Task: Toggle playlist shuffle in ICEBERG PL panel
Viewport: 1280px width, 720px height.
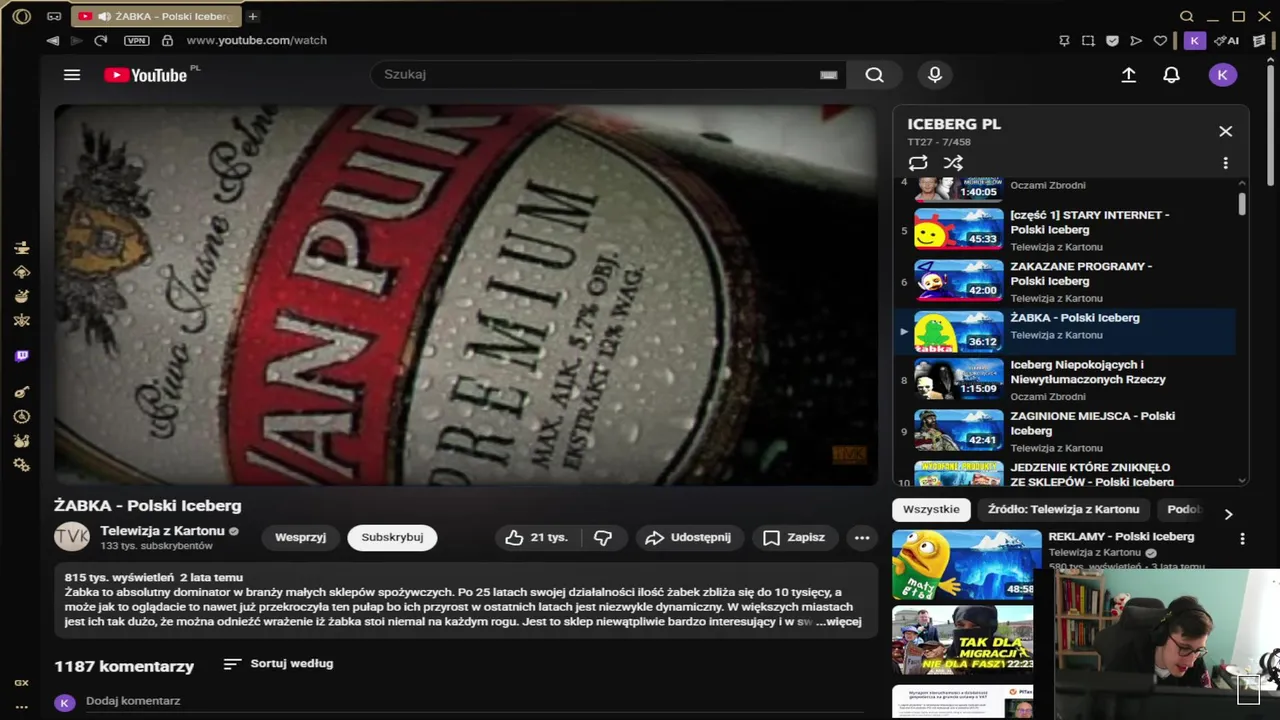Action: point(953,163)
